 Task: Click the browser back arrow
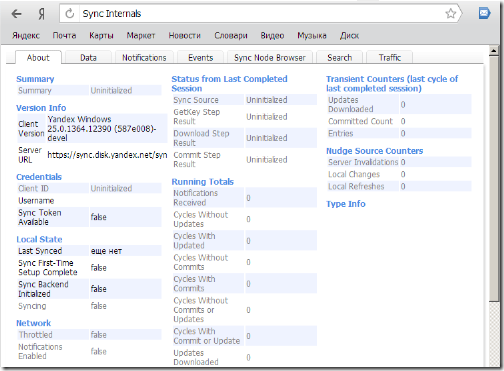coord(16,14)
